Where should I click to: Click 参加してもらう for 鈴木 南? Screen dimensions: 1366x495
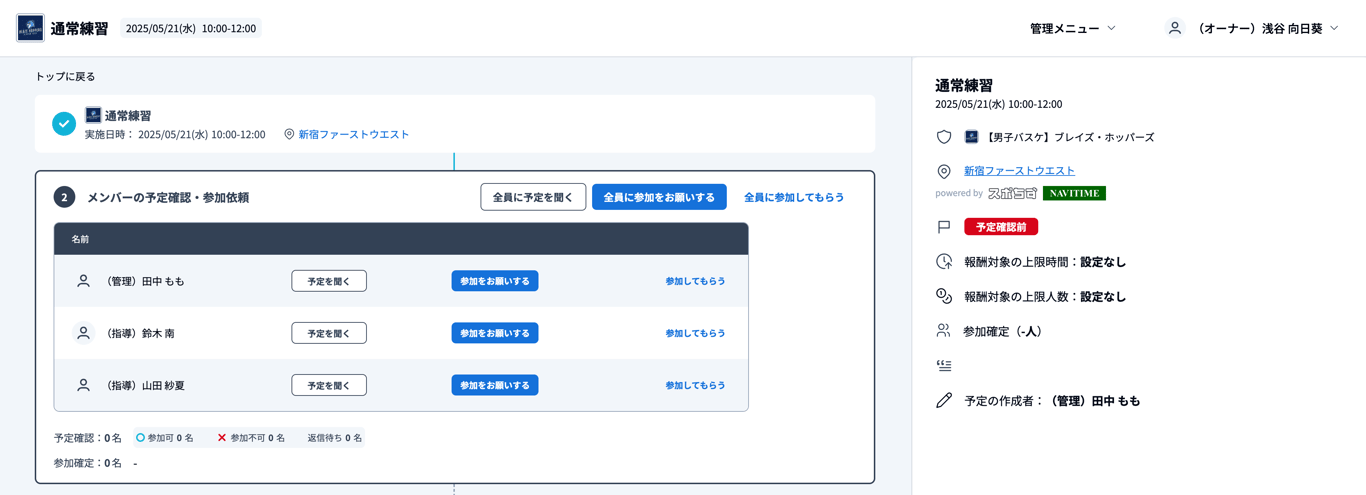click(695, 333)
